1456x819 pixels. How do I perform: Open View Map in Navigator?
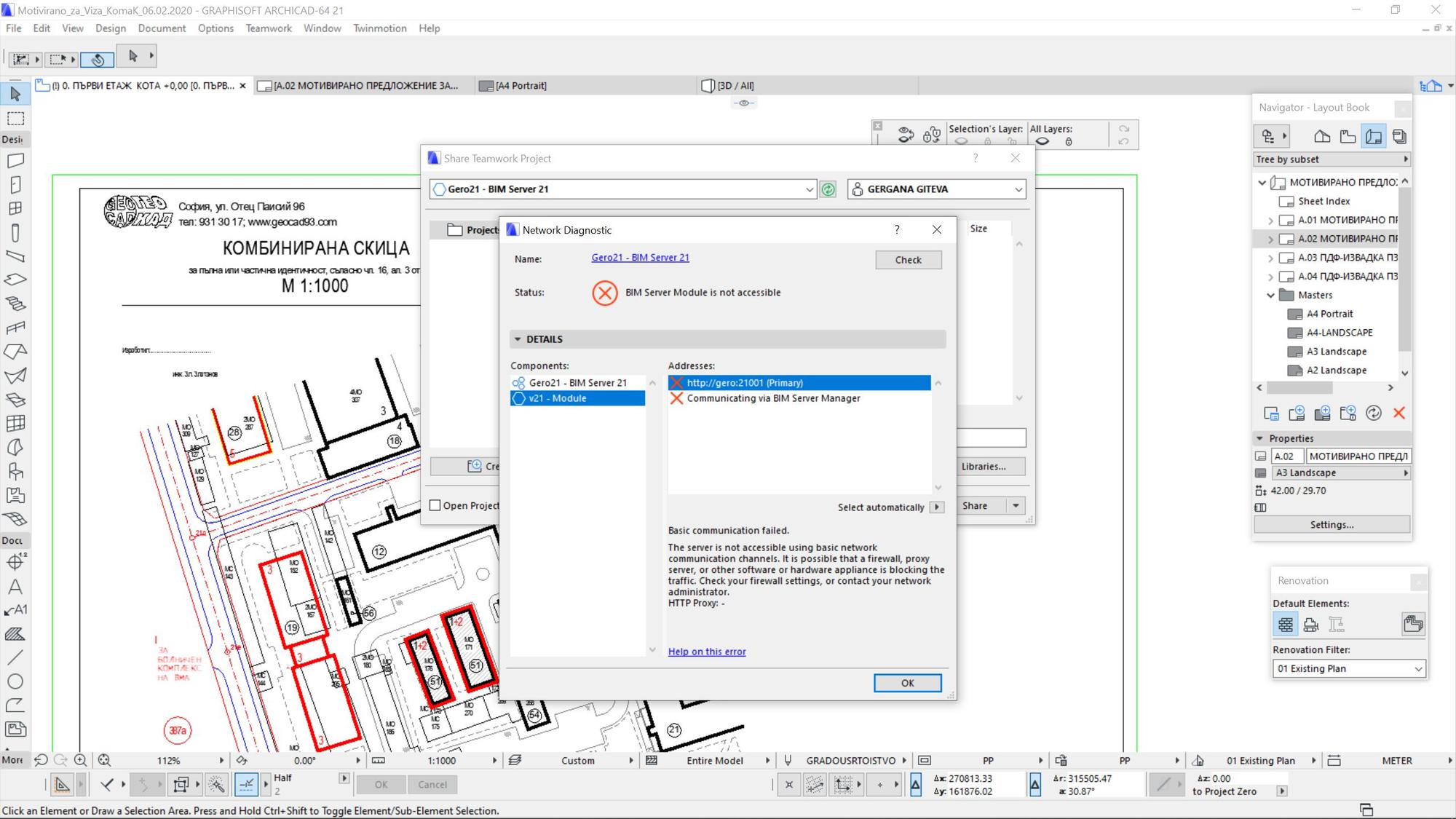1348,136
